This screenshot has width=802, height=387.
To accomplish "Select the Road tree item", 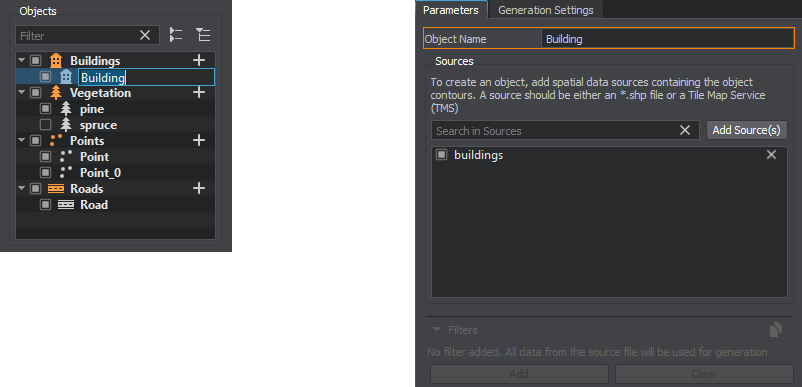I will click(94, 205).
